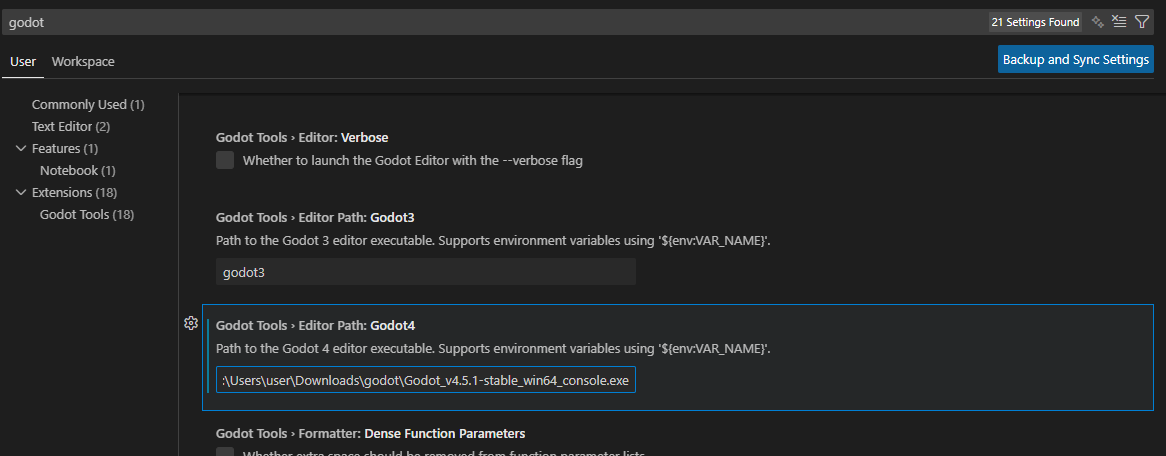The height and width of the screenshot is (456, 1166).
Task: Select Commonly Used in the settings tree
Action: tap(87, 105)
